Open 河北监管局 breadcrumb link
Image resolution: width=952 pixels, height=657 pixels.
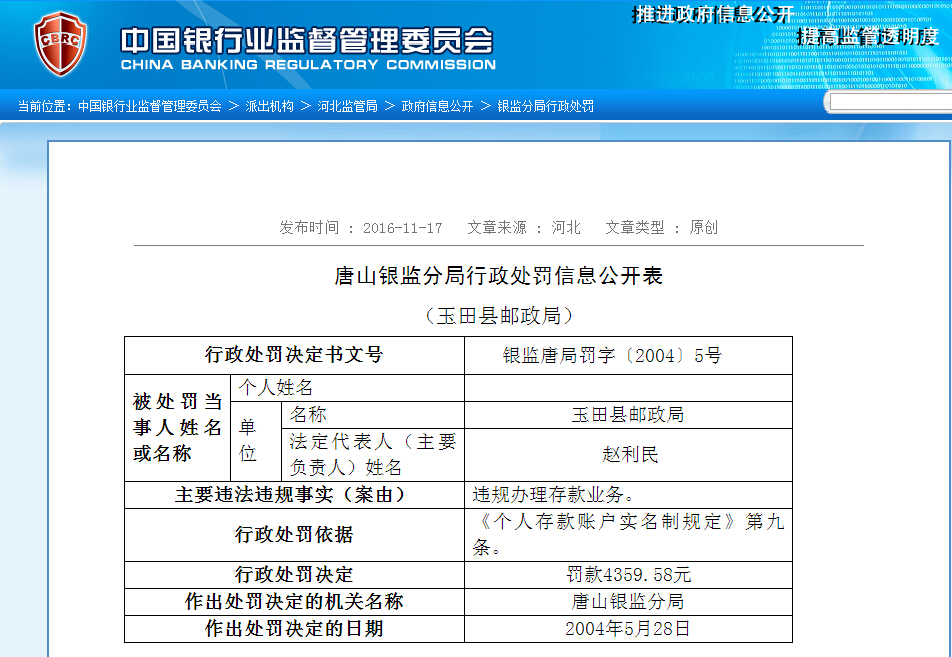(x=347, y=106)
